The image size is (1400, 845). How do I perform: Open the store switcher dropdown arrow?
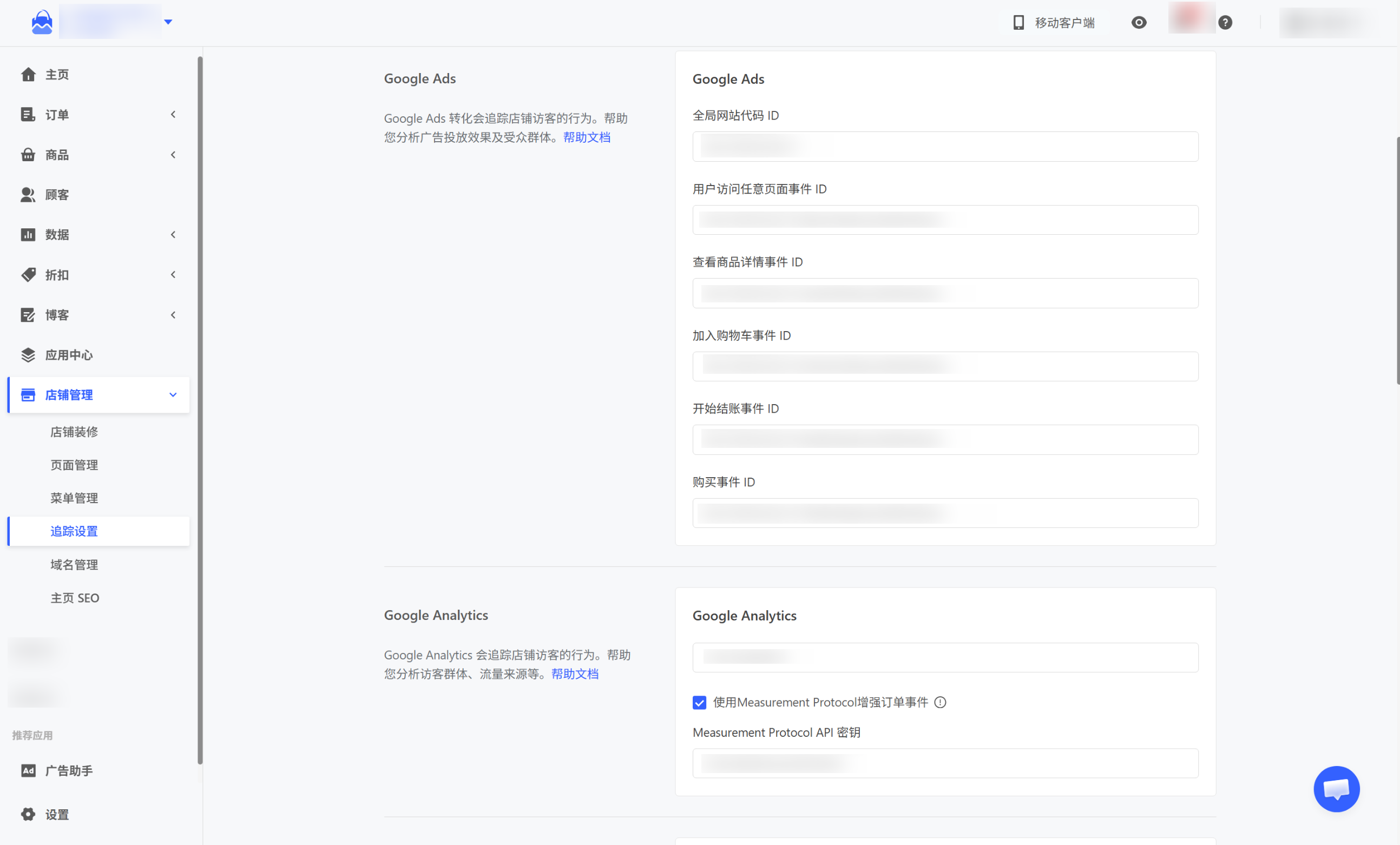tap(168, 22)
